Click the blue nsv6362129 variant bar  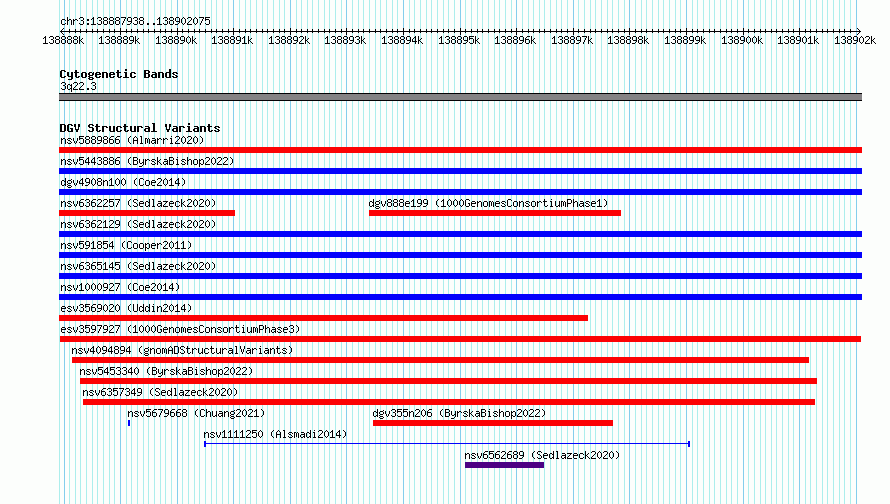coord(460,234)
